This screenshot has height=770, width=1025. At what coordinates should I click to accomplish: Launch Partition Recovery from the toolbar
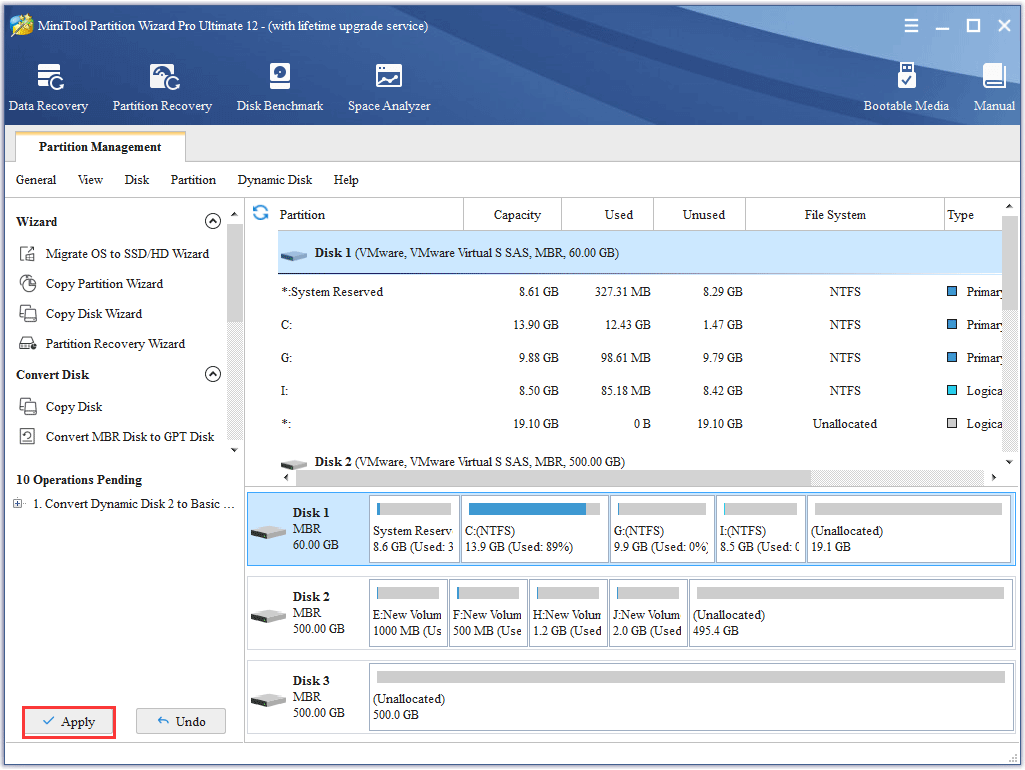[x=162, y=87]
